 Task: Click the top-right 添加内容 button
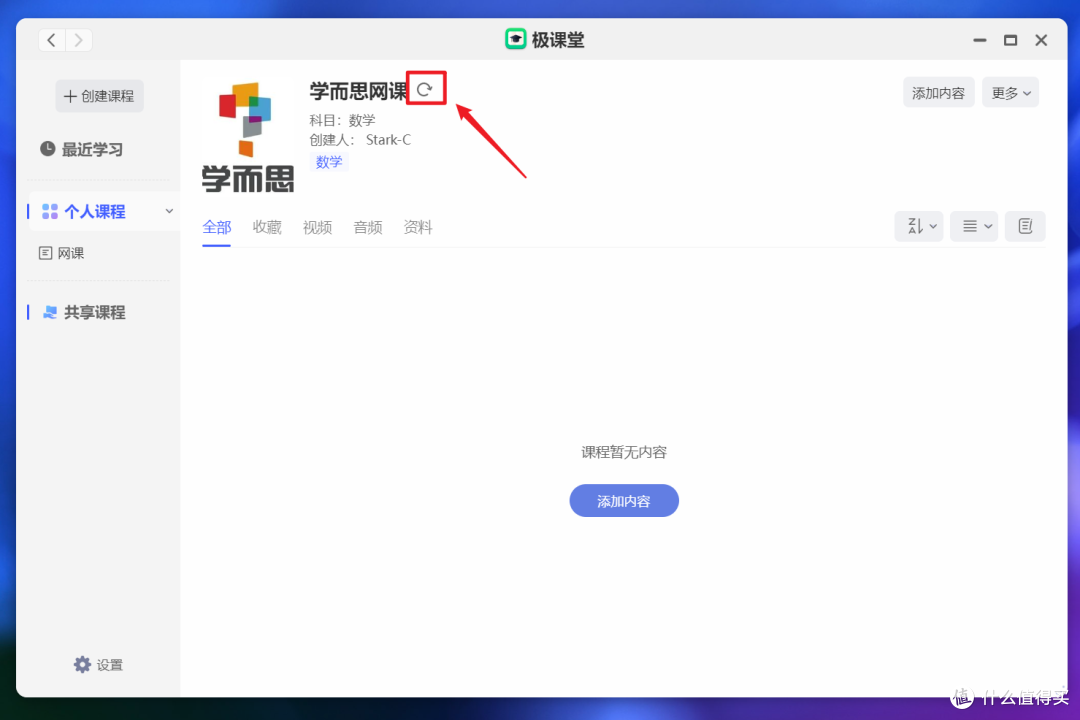(x=938, y=93)
